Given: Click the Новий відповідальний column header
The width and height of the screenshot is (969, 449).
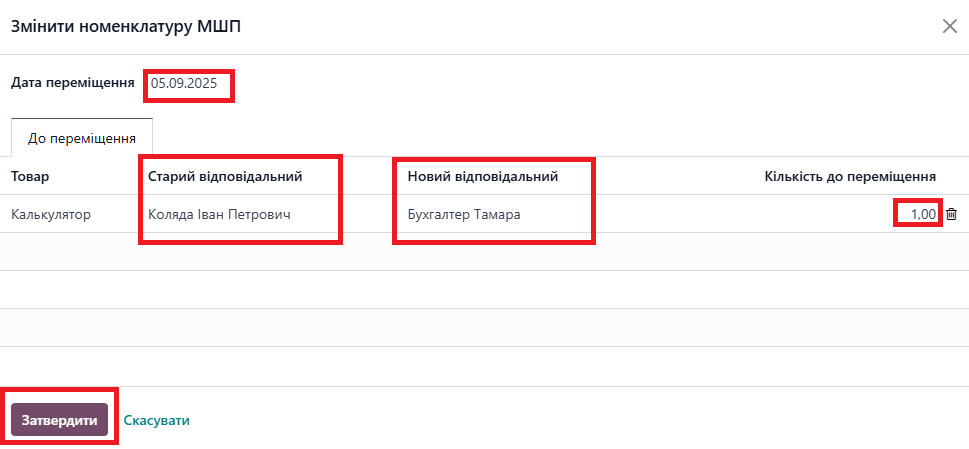Looking at the screenshot, I should [482, 176].
